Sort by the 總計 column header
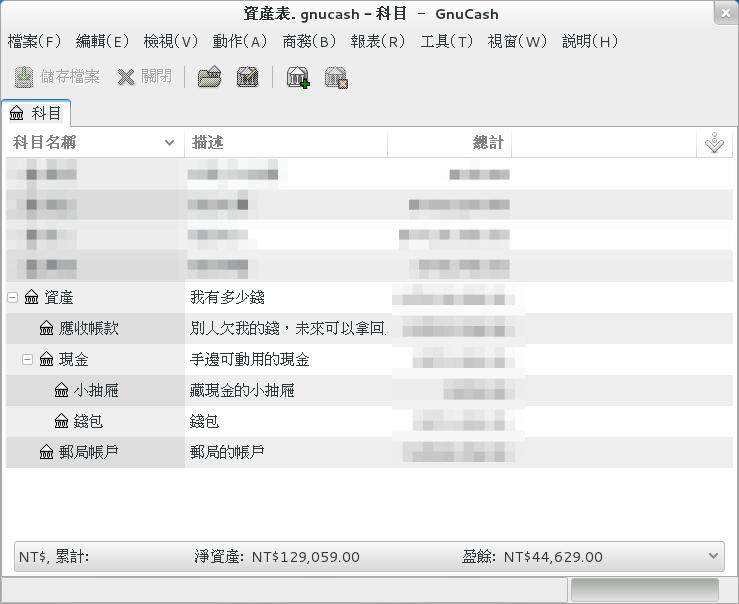 pyautogui.click(x=449, y=142)
